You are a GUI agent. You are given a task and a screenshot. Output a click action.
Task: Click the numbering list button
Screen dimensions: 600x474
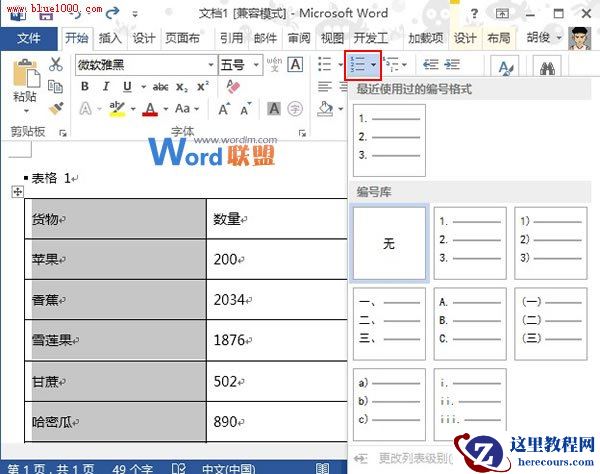(x=358, y=65)
